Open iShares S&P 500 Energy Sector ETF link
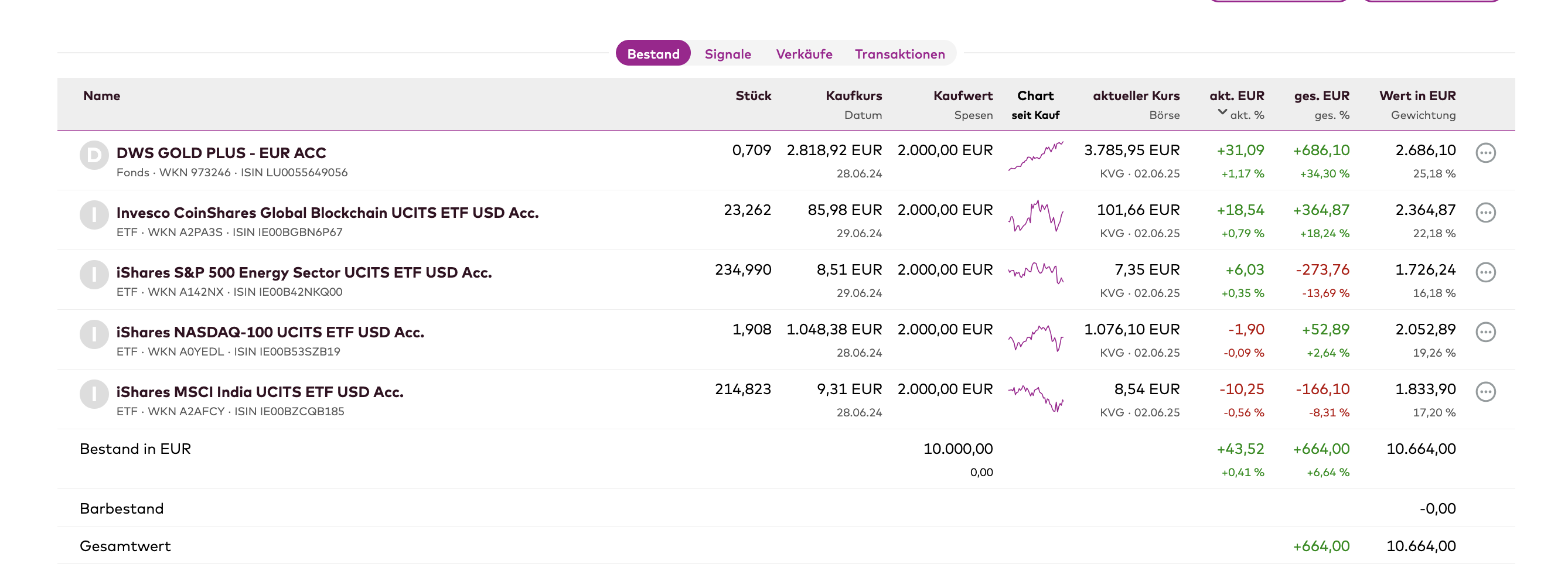 (304, 272)
